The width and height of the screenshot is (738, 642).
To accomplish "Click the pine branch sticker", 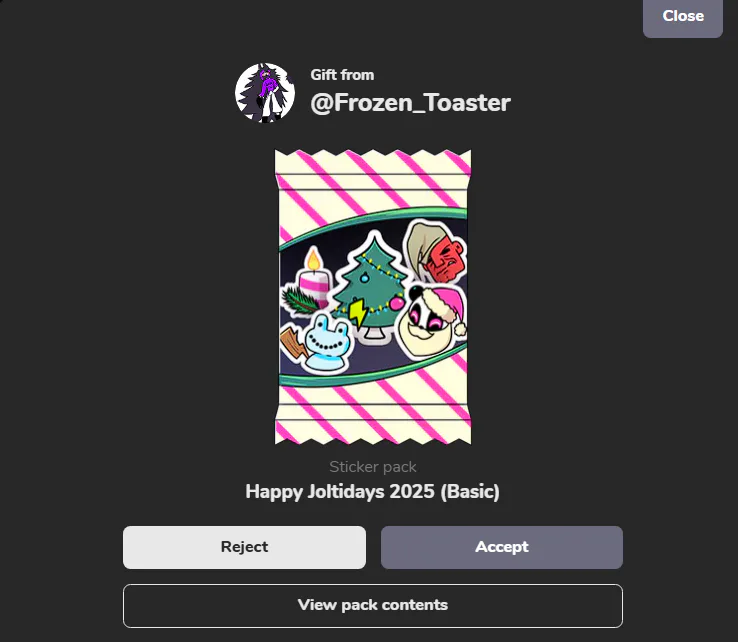I will (300, 300).
